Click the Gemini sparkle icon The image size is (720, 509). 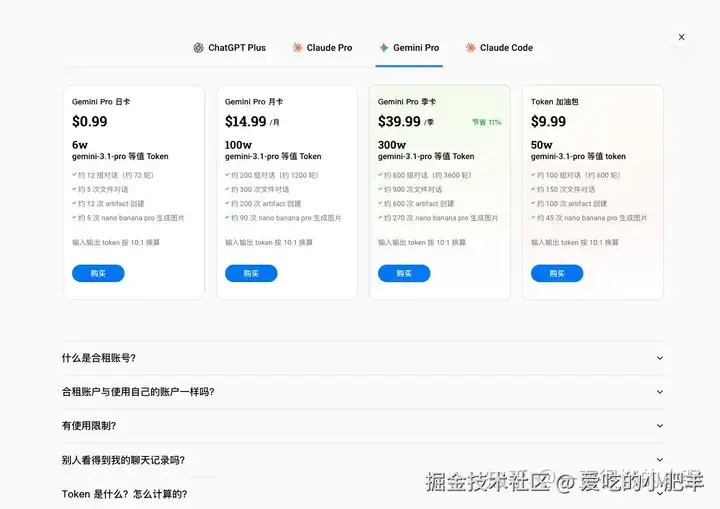(x=384, y=48)
